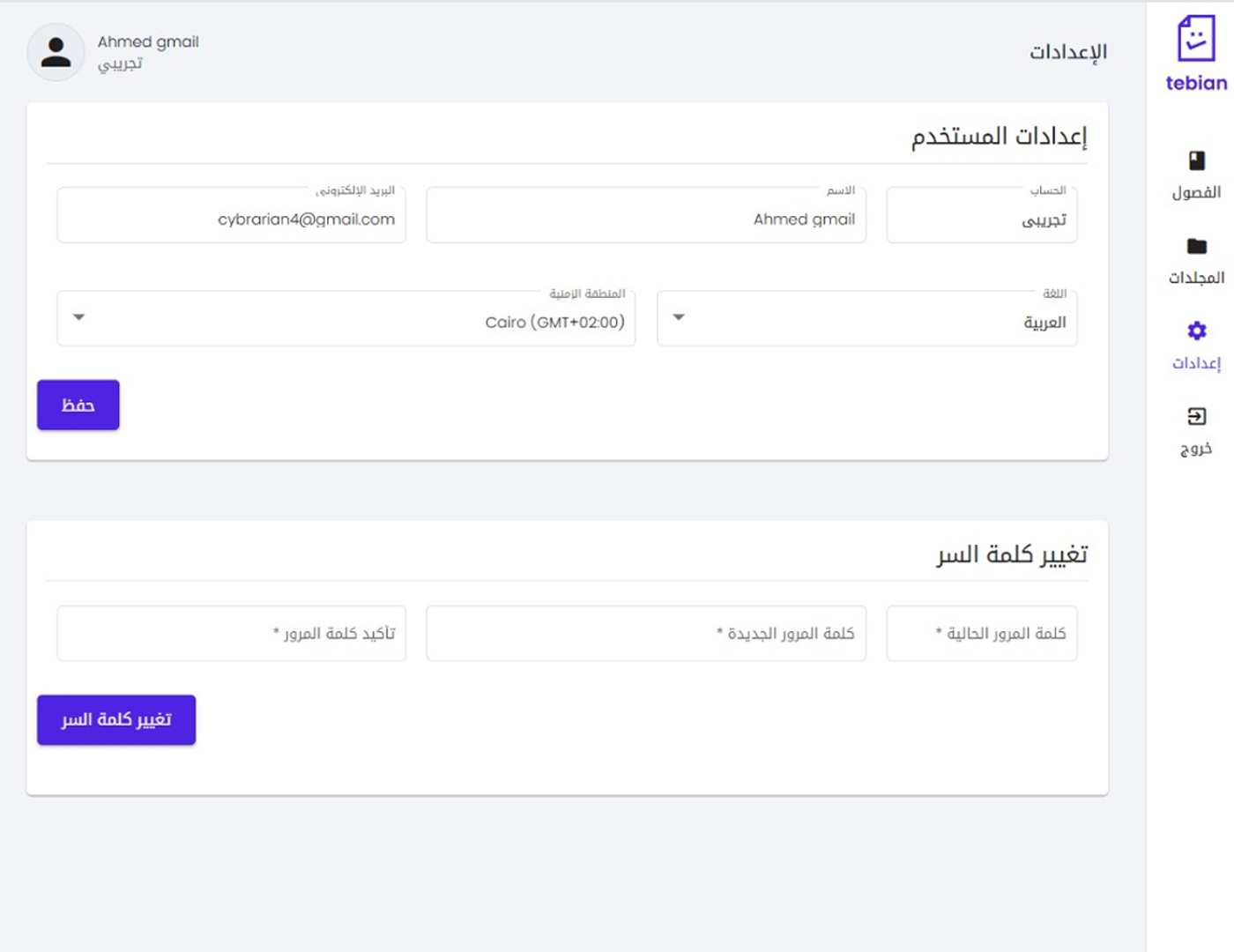Choose خروج menu label
Screen dimensions: 1234x952
tap(1196, 449)
